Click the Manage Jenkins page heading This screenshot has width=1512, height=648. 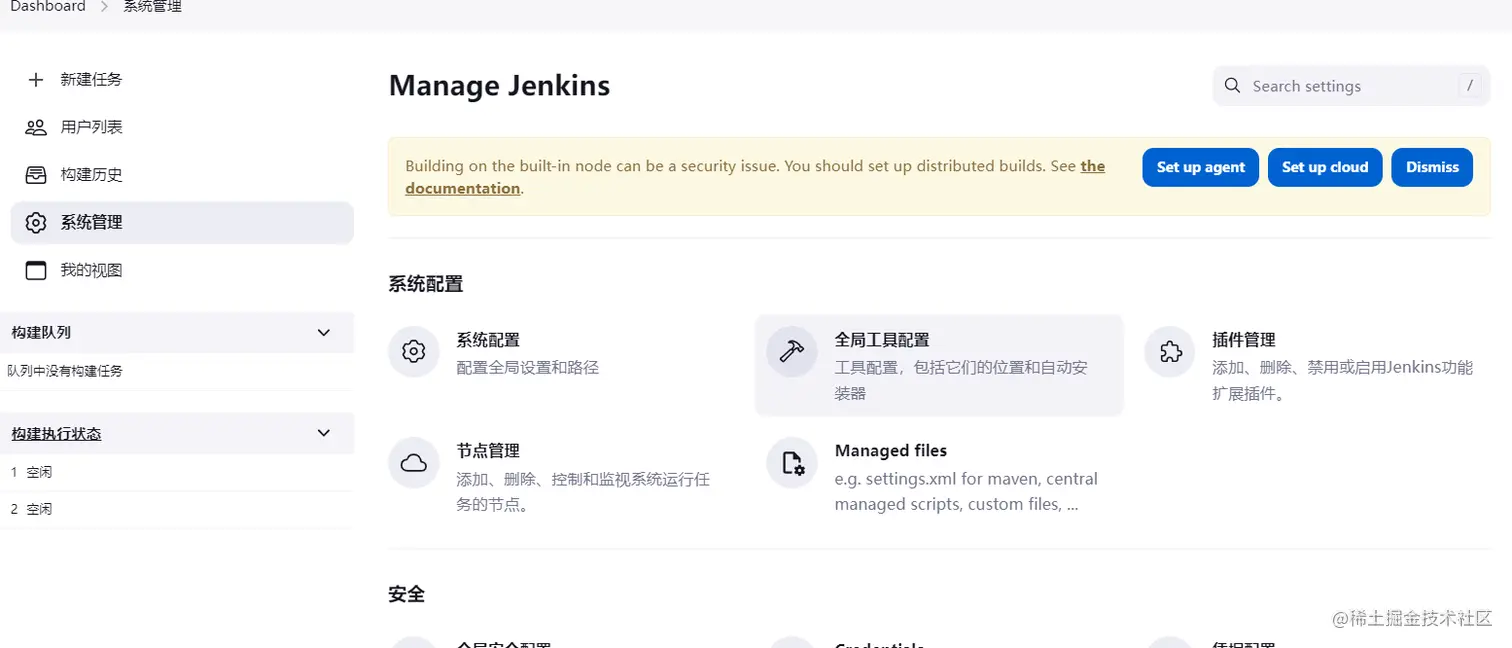pyautogui.click(x=499, y=86)
